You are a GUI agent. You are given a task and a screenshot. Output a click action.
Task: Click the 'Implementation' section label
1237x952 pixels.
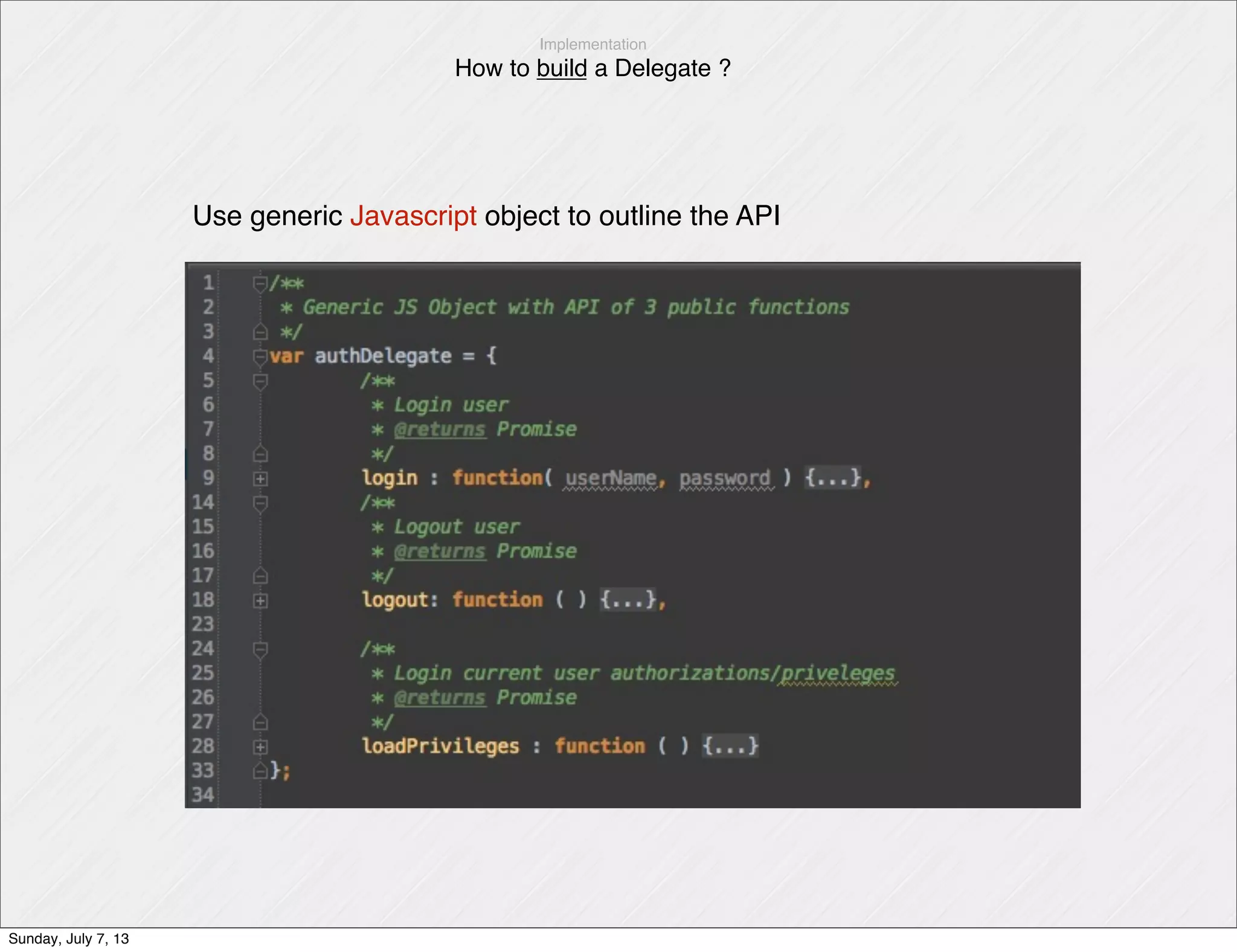593,44
